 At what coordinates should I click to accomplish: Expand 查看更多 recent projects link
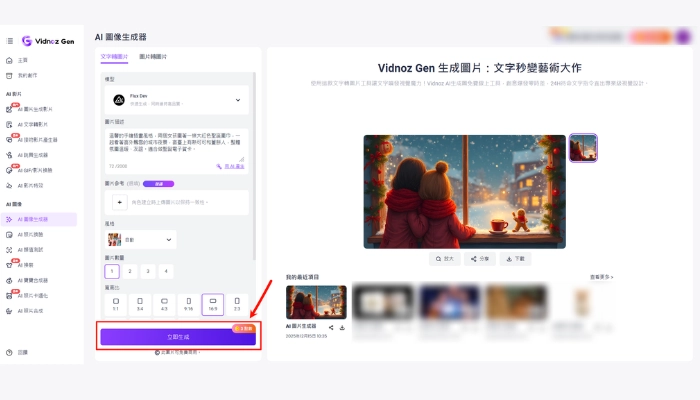point(602,276)
